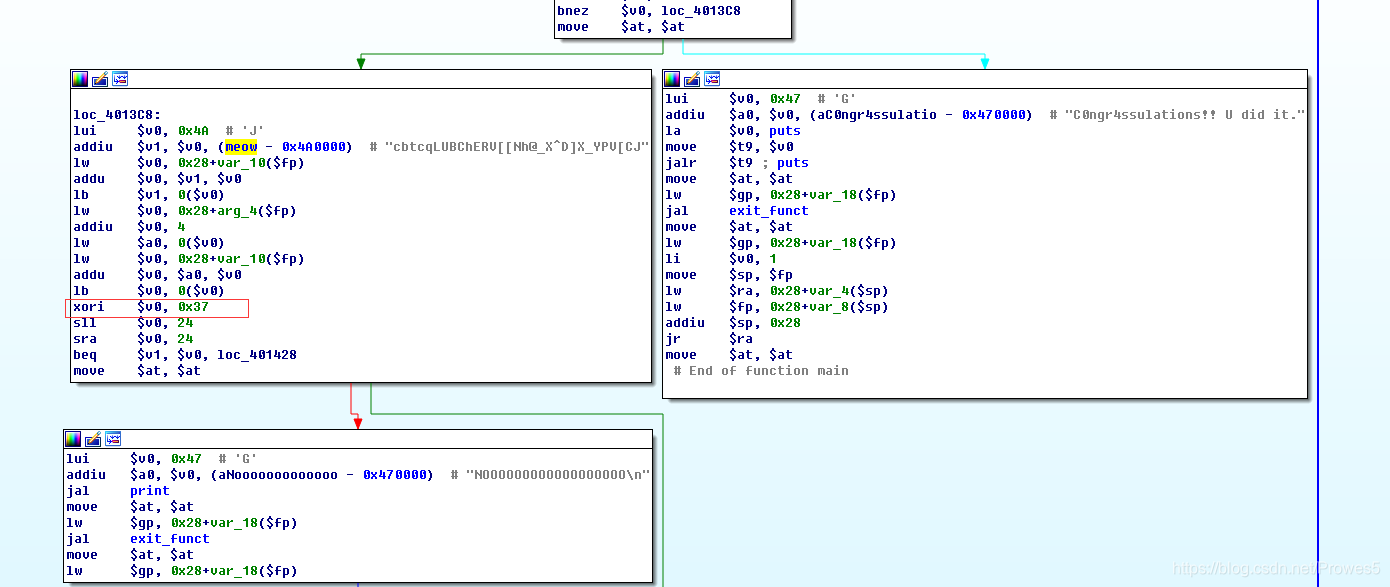Click the "NOOOOOOOOOOOOOOOOOO\n" string comment
This screenshot has width=1390, height=587.
point(559,475)
